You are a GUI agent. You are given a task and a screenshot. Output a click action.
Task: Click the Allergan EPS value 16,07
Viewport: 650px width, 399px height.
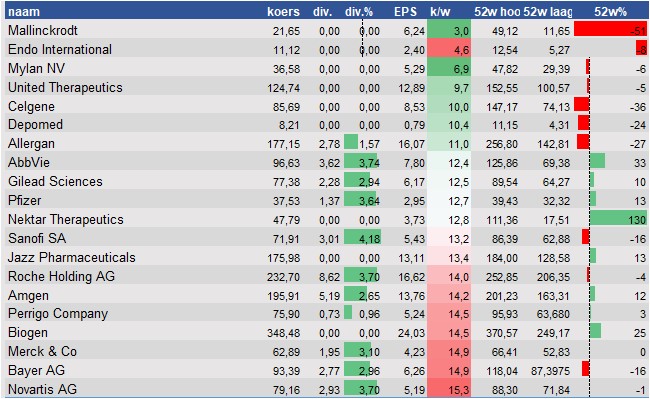(411, 144)
